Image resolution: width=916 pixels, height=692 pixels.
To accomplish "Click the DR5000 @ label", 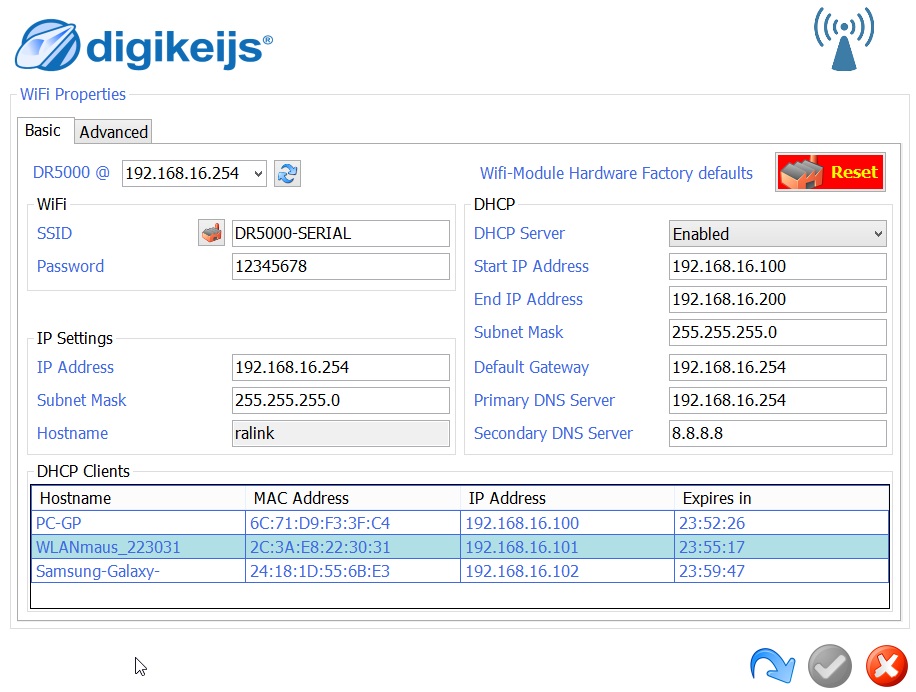I will [71, 173].
